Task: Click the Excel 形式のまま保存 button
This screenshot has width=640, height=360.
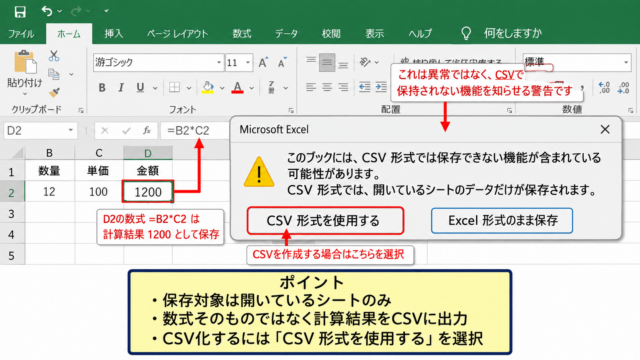Action: [502, 221]
